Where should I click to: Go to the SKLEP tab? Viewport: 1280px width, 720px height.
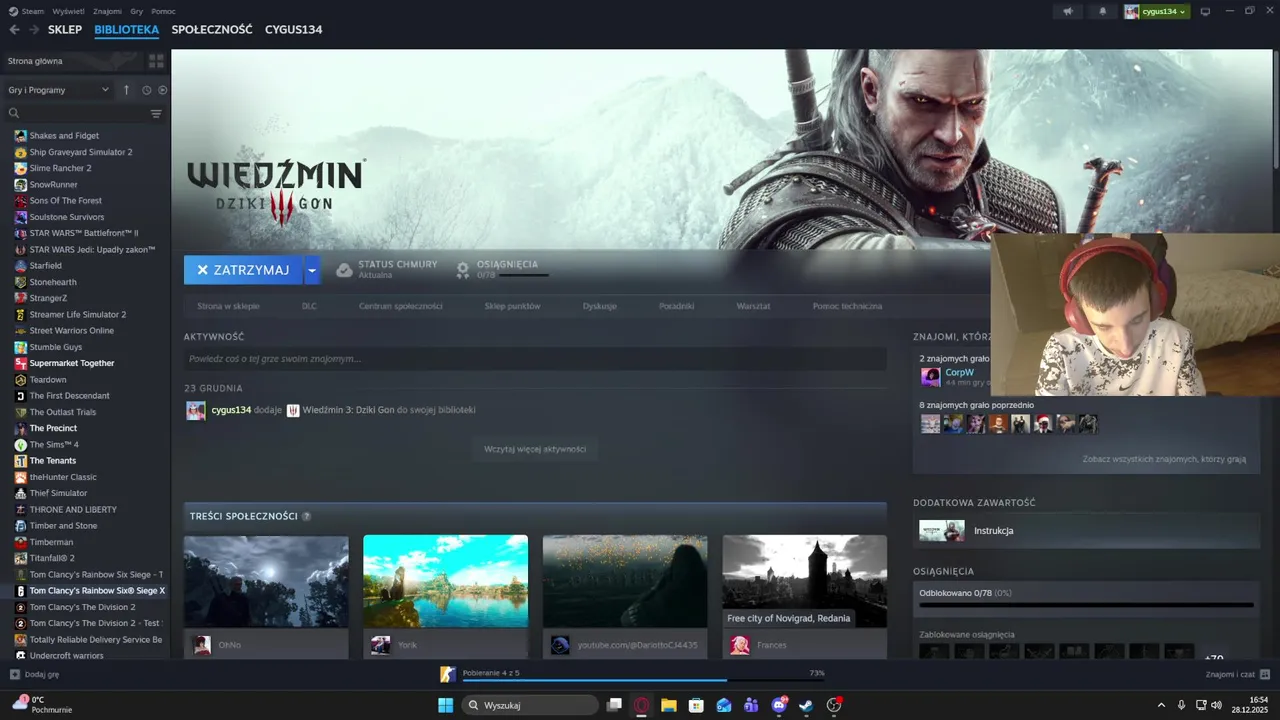(x=65, y=30)
